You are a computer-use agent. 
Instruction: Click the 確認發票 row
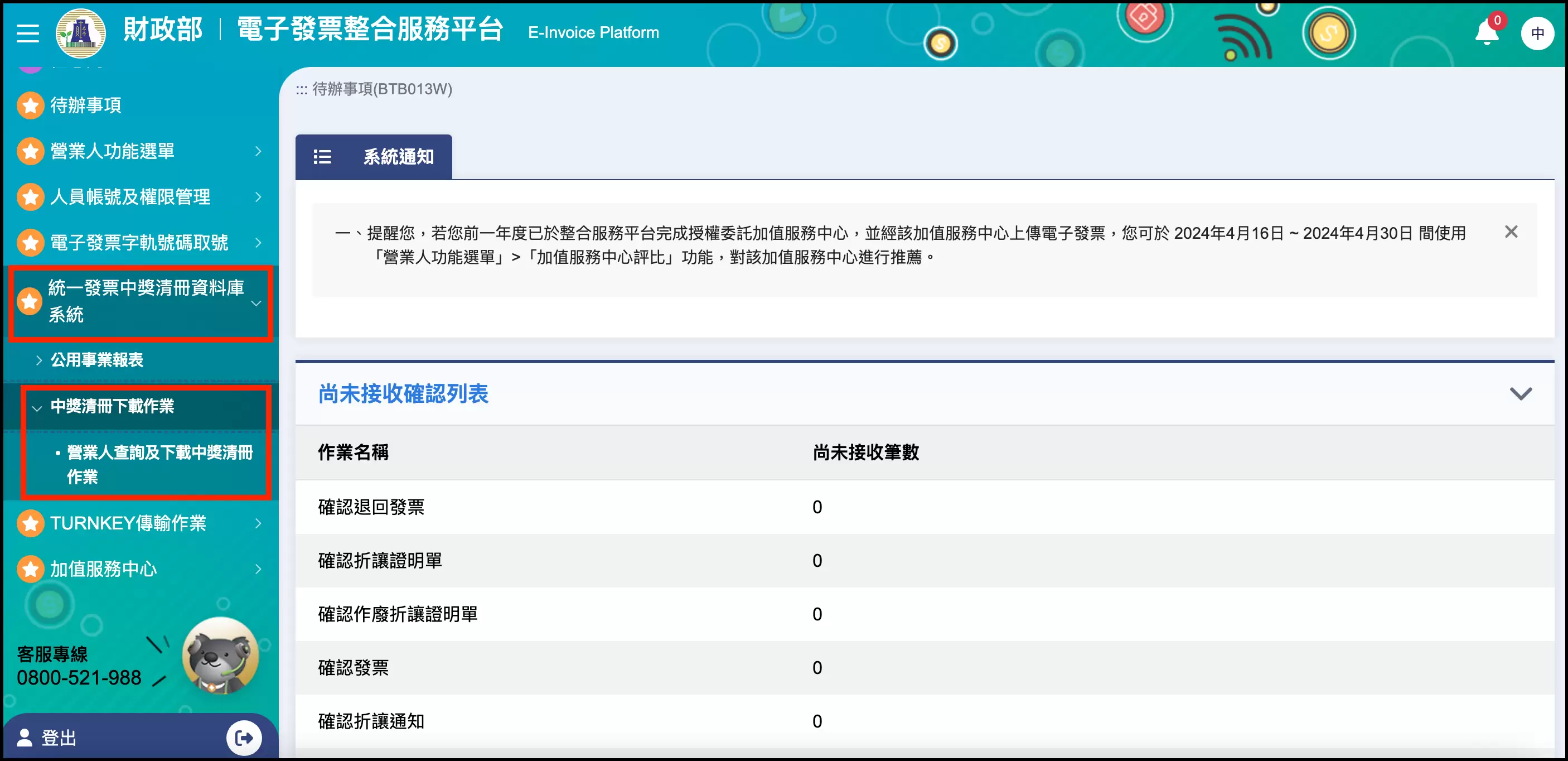pyautogui.click(x=925, y=668)
